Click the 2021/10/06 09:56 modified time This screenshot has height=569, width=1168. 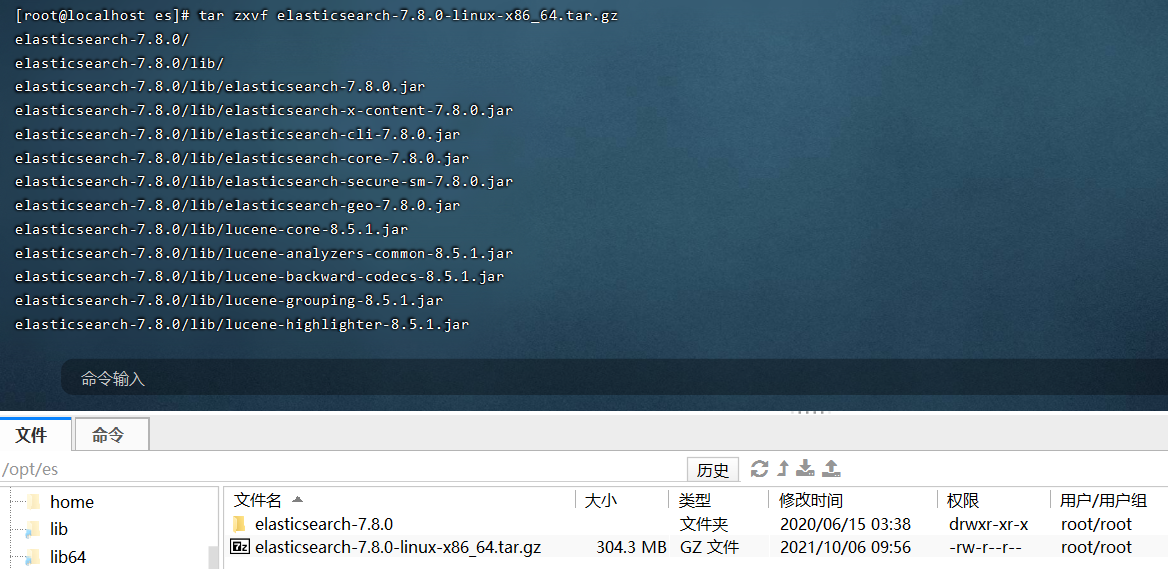pos(845,547)
